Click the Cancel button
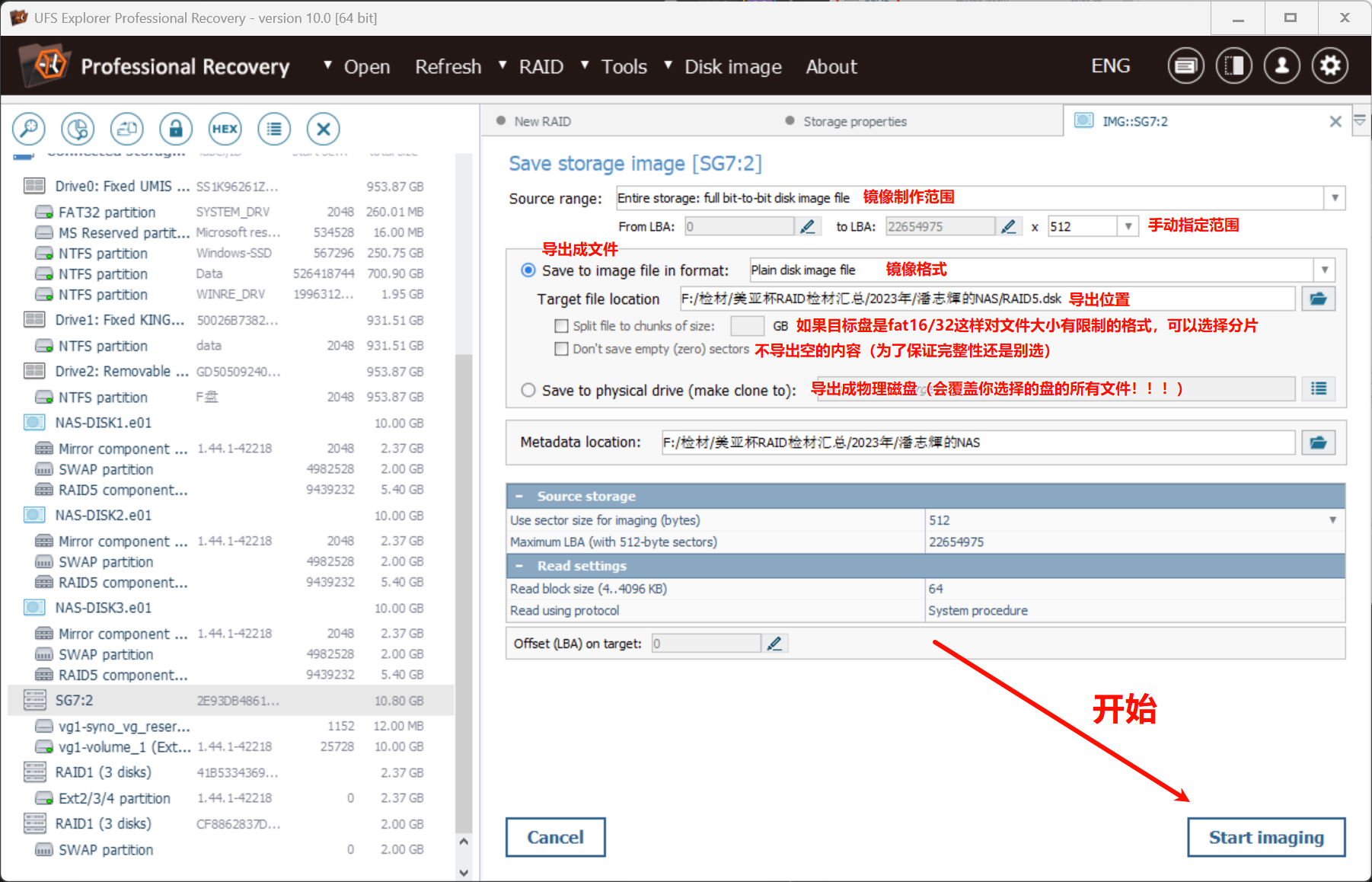Screen dimensions: 1372x882 (x=555, y=837)
